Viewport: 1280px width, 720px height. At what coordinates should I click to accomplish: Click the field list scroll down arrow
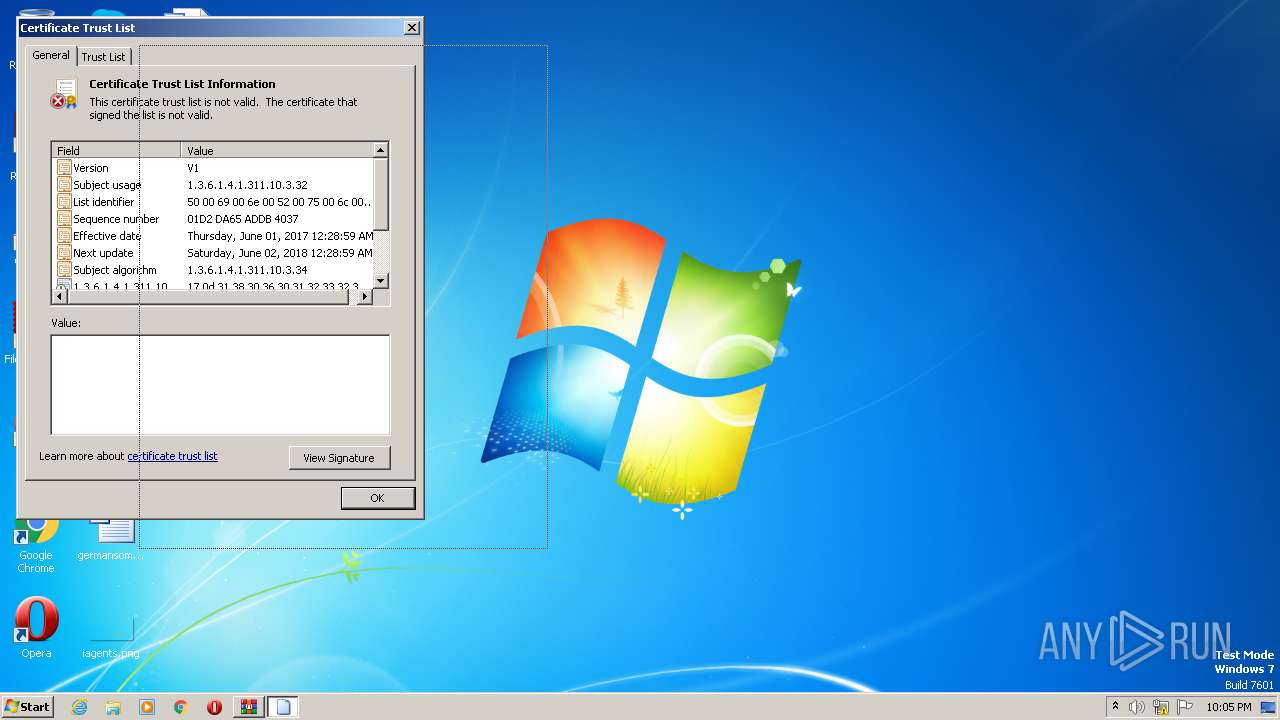(x=381, y=282)
